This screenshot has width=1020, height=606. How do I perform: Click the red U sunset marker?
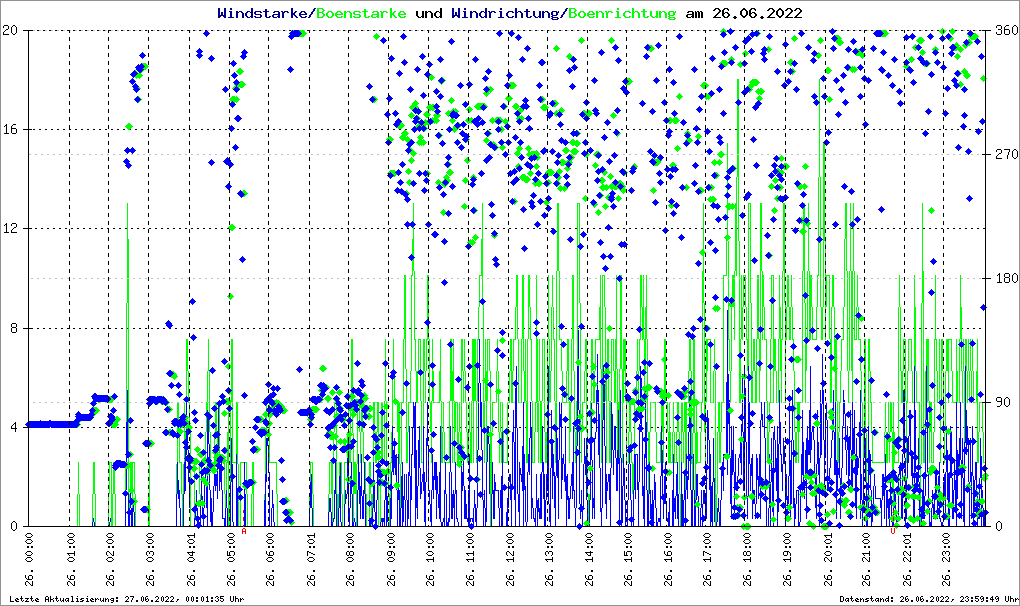click(x=893, y=532)
